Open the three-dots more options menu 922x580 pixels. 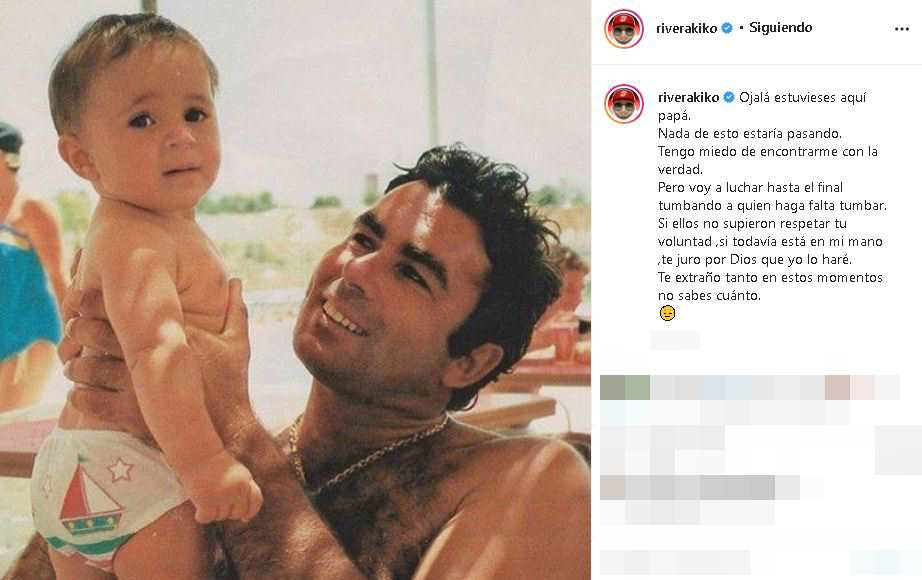901,29
